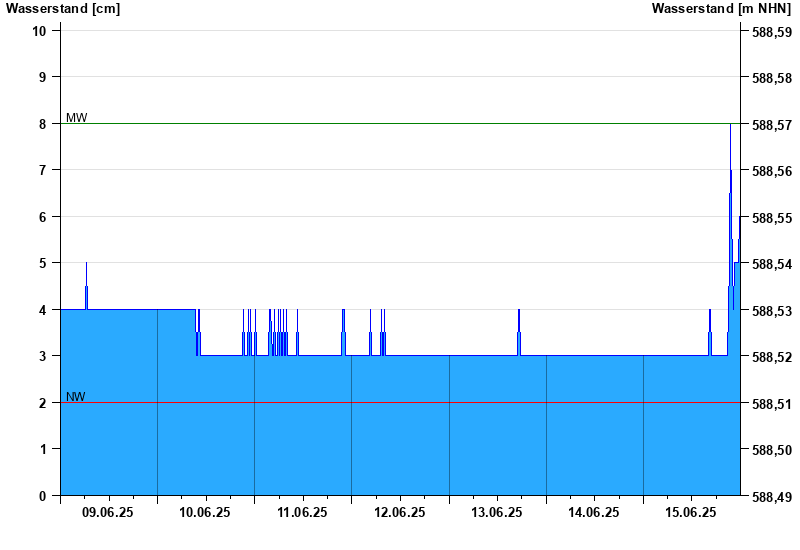Click the 10.06.25 date label
This screenshot has width=800, height=550.
click(x=205, y=512)
